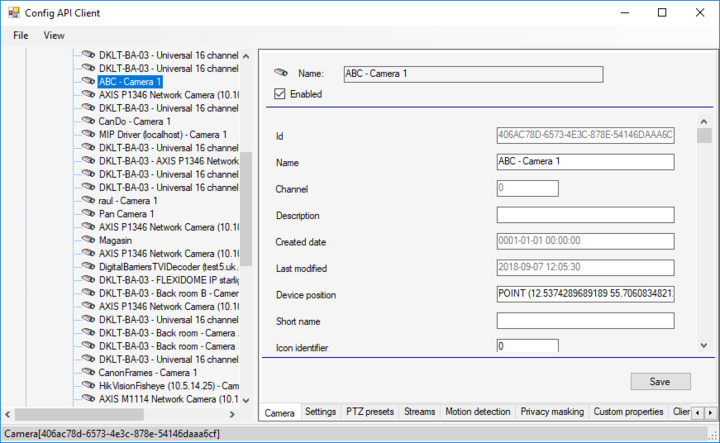Open the Motion detection tab
The width and height of the screenshot is (720, 443).
pyautogui.click(x=477, y=411)
